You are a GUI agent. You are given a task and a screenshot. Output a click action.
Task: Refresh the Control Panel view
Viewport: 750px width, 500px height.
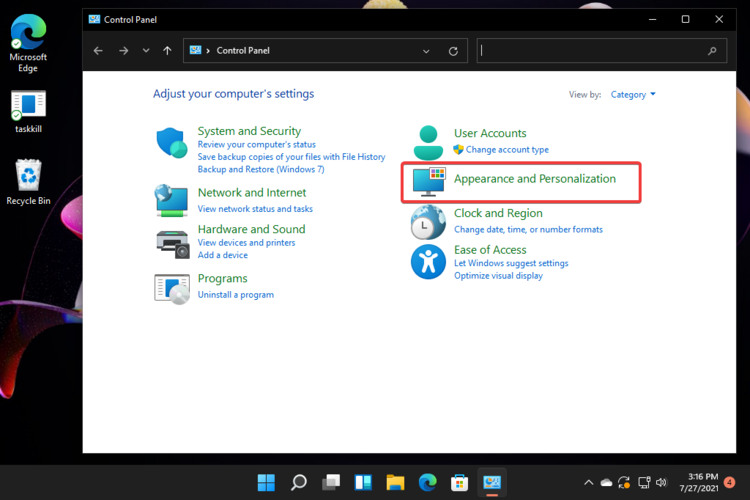click(x=453, y=51)
